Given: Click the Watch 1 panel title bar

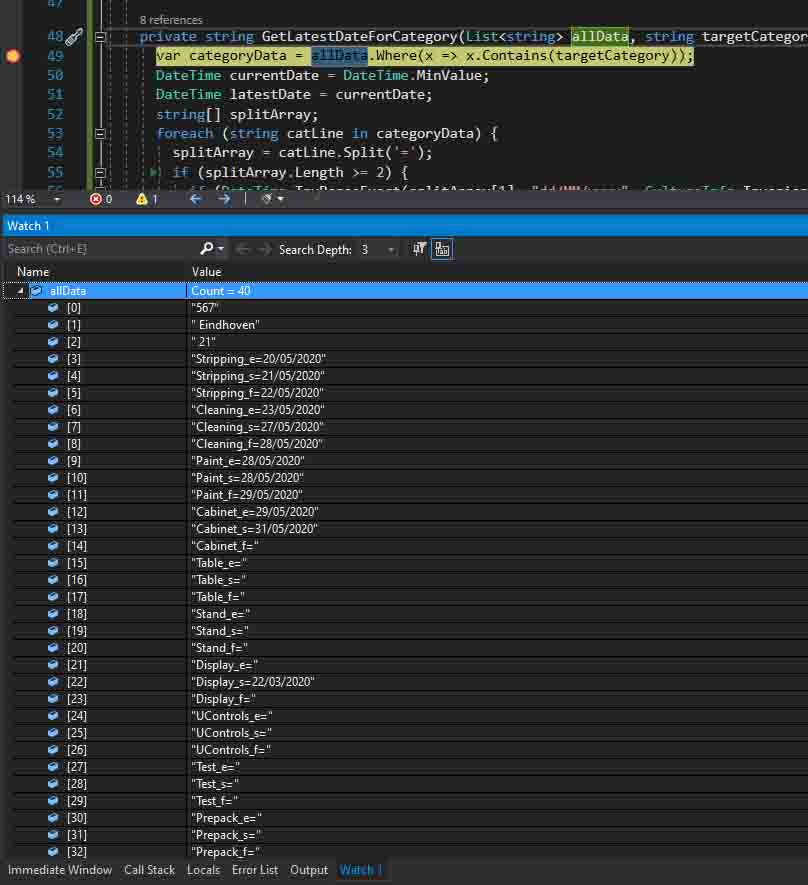Looking at the screenshot, I should (x=404, y=226).
